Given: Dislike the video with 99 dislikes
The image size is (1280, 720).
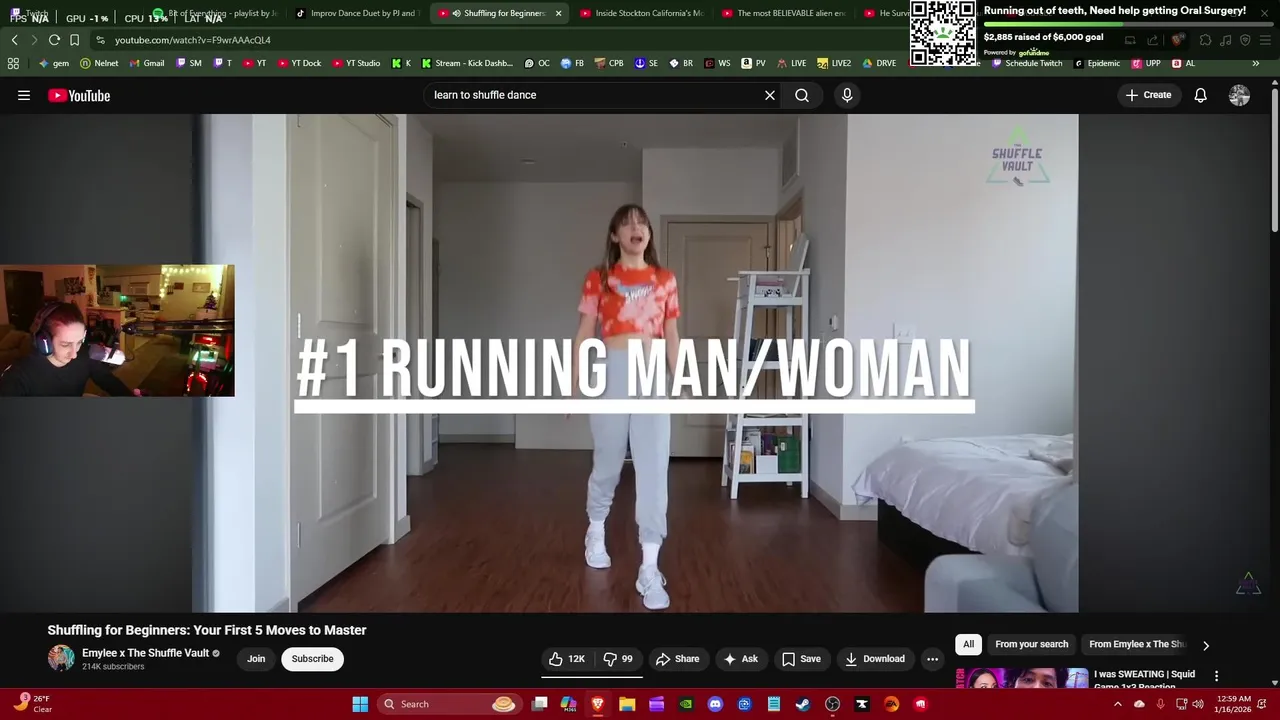Looking at the screenshot, I should point(618,659).
